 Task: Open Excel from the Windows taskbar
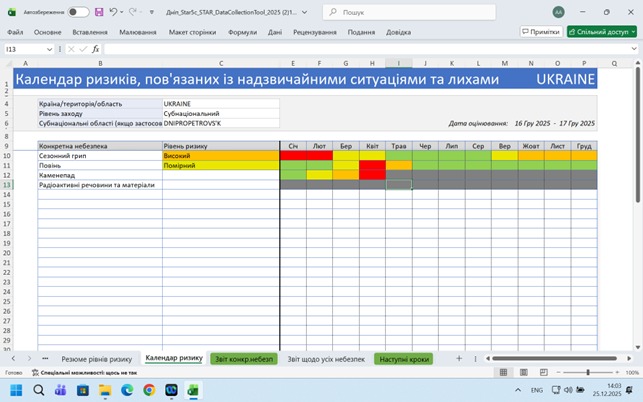tap(194, 390)
